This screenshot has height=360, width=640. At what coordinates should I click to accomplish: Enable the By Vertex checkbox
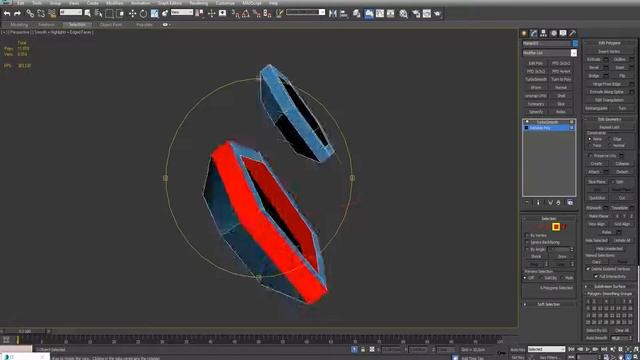click(527, 236)
